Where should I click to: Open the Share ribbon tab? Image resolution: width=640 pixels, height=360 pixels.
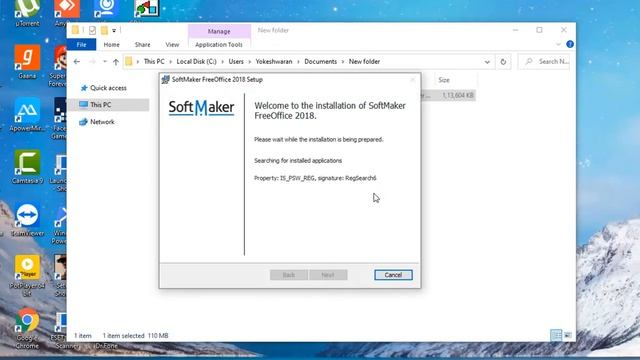(142, 44)
